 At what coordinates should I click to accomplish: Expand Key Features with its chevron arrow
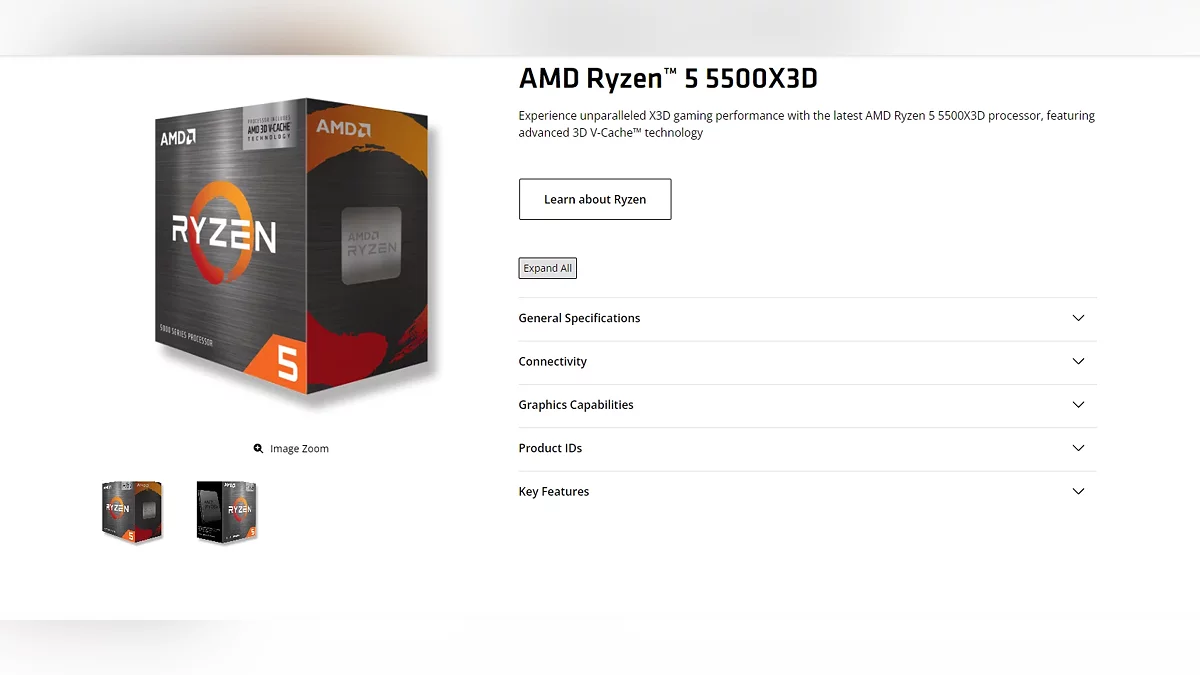tap(1078, 492)
